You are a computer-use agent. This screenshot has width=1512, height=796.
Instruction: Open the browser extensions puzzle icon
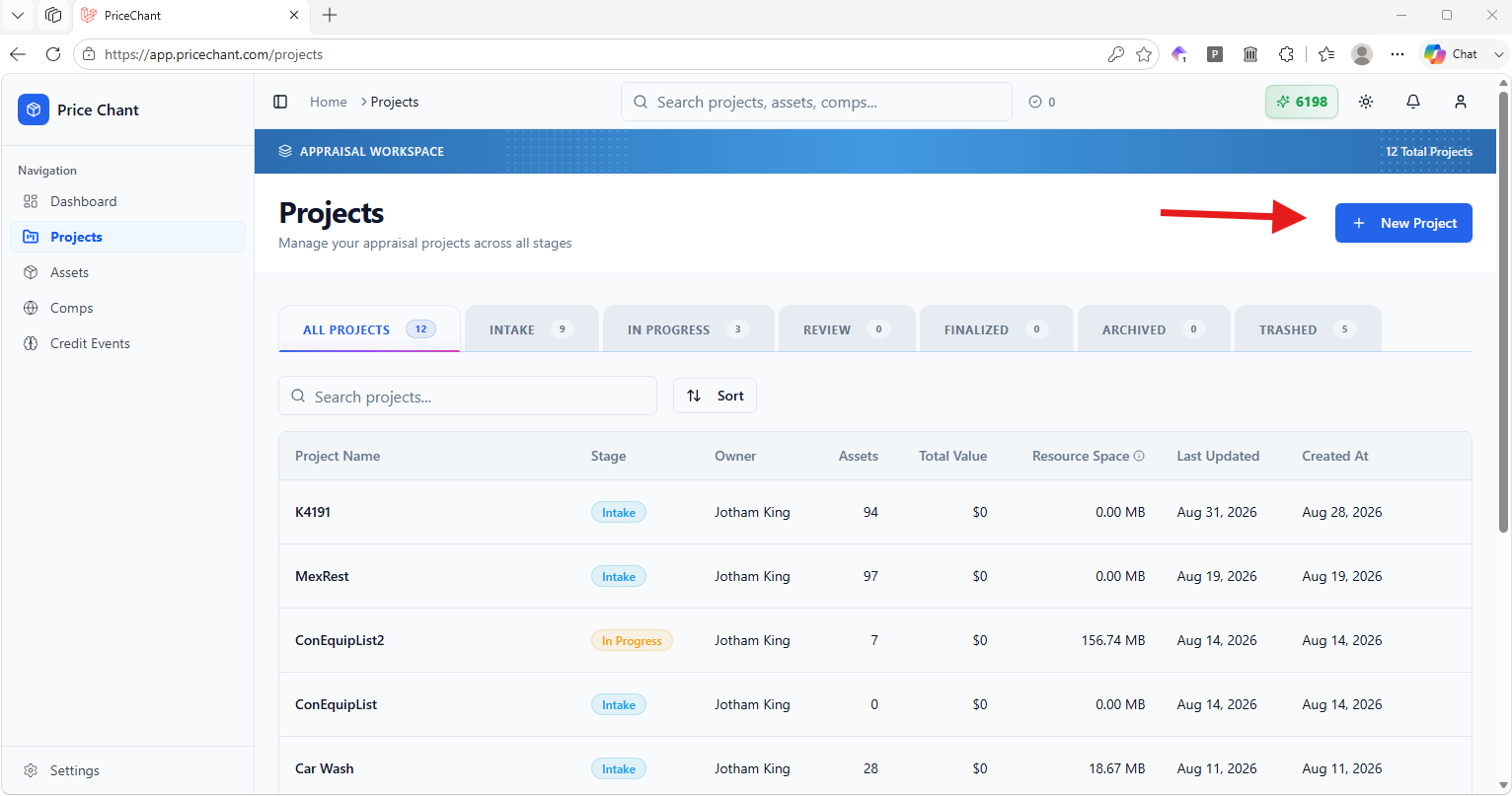tap(1286, 54)
